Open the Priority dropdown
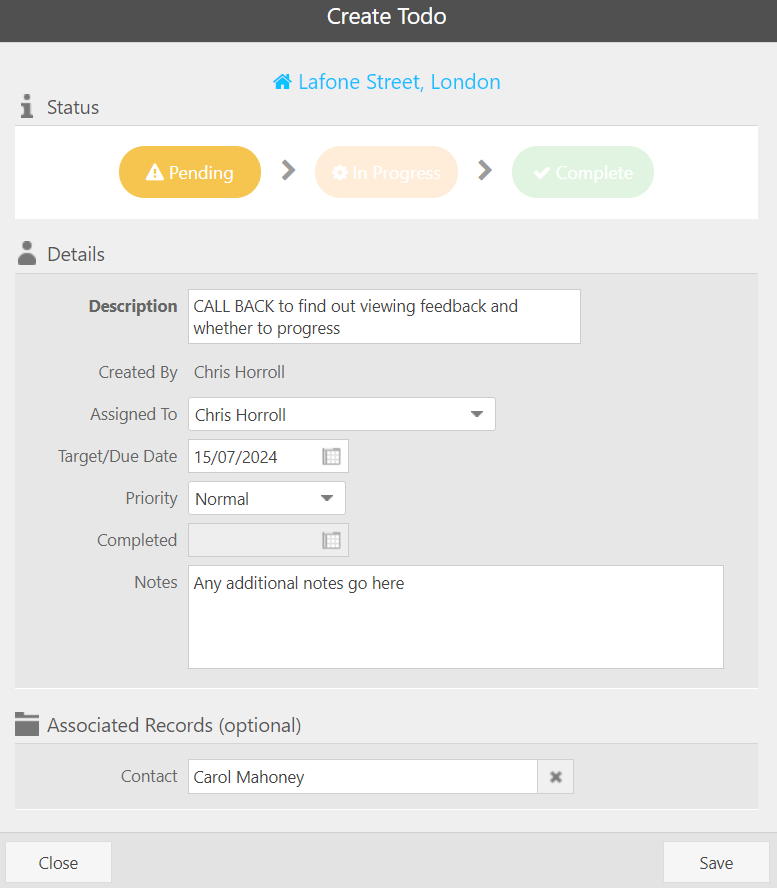Viewport: 777px width, 888px height. pos(267,498)
